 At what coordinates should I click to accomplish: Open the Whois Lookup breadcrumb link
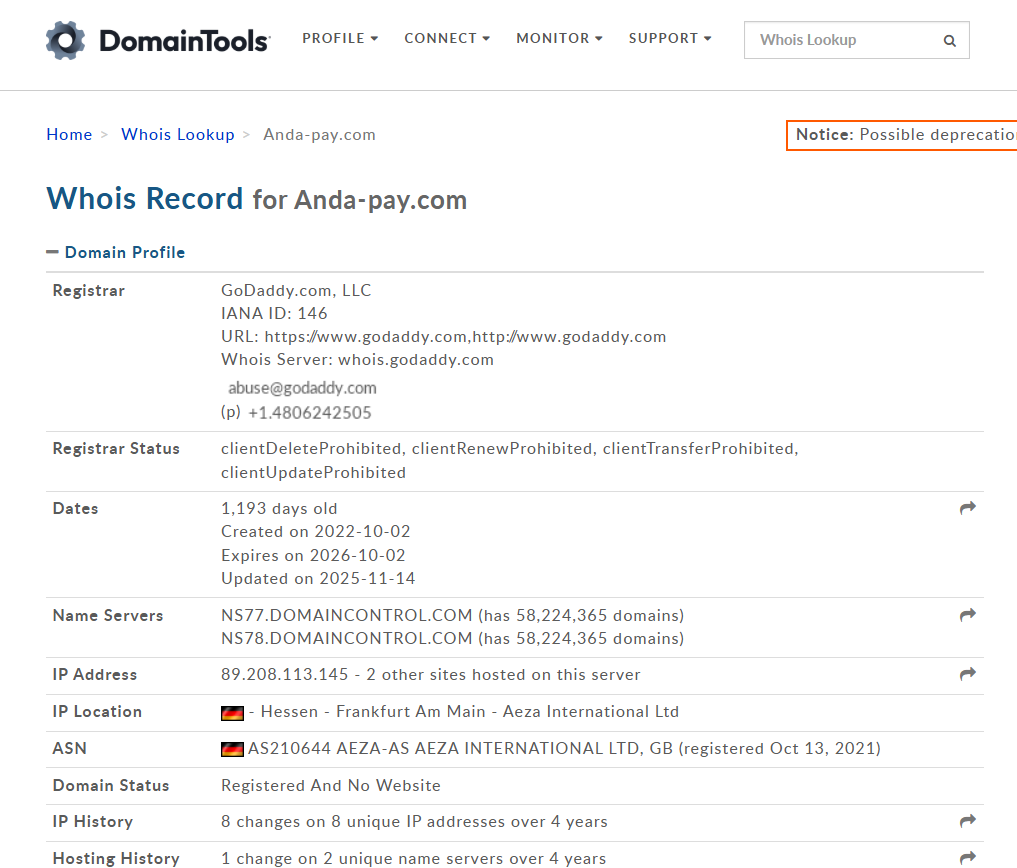click(177, 134)
